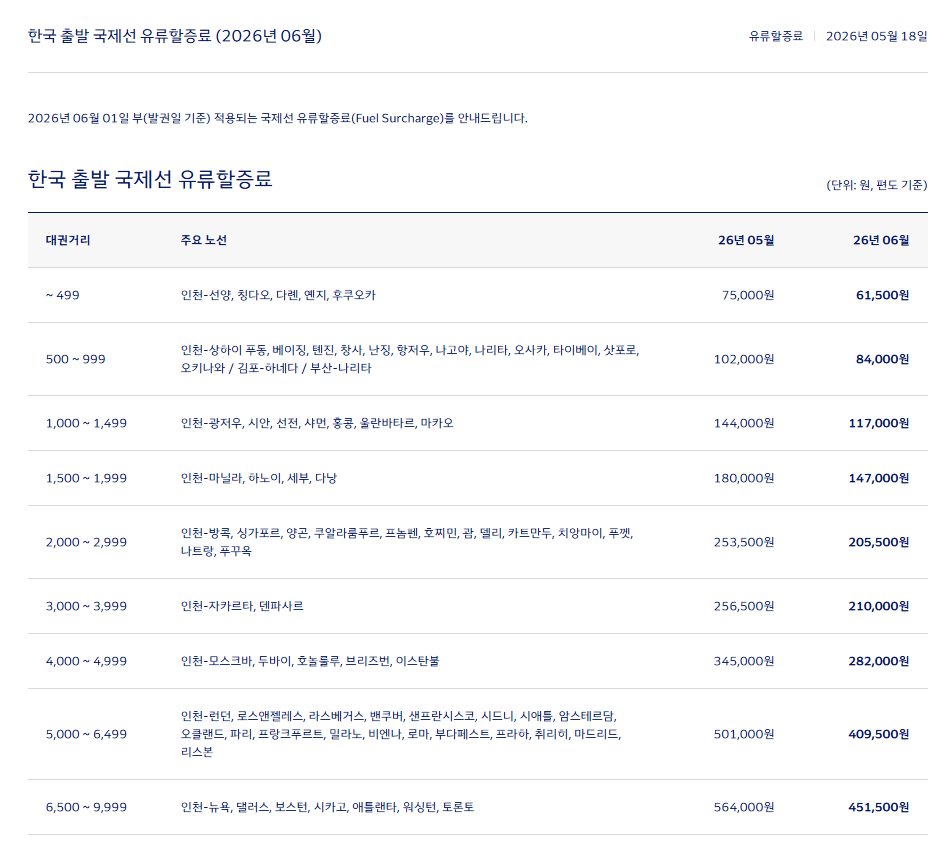Select the 2,000 ~ 2,999 distance cell
This screenshot has width=952, height=844.
tap(86, 542)
